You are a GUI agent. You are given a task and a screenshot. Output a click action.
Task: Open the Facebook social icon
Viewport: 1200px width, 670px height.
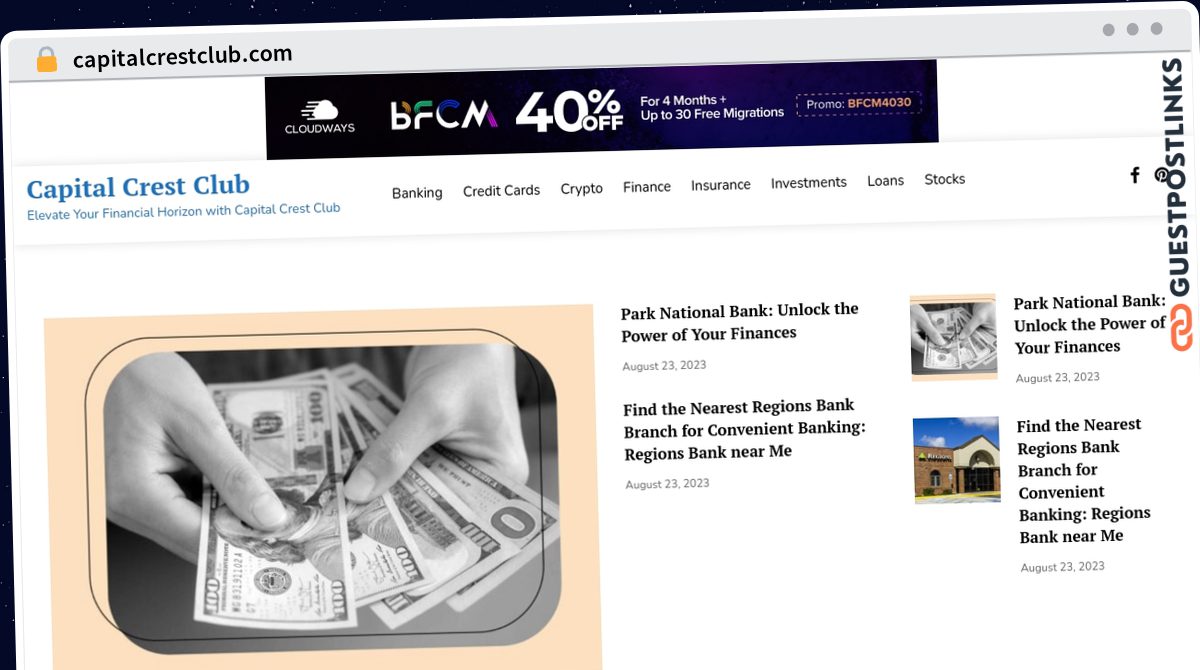pyautogui.click(x=1134, y=175)
